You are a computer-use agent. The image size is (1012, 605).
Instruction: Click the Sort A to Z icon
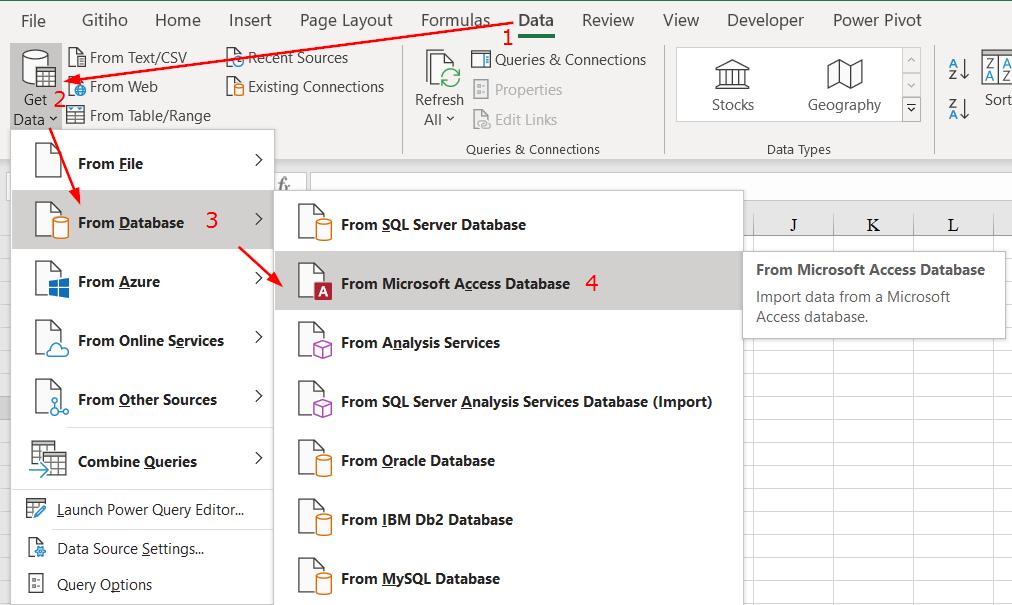click(x=958, y=69)
